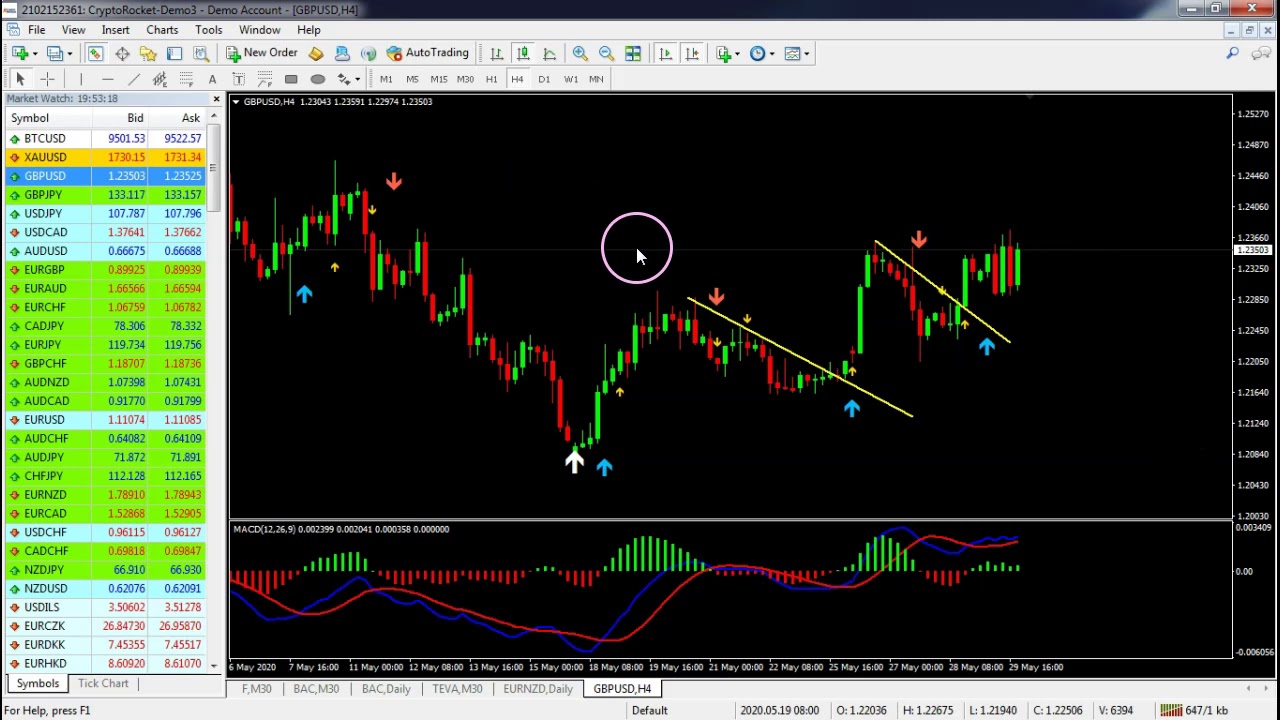The image size is (1280, 720).
Task: Switch to M15 timeframe
Action: click(438, 79)
